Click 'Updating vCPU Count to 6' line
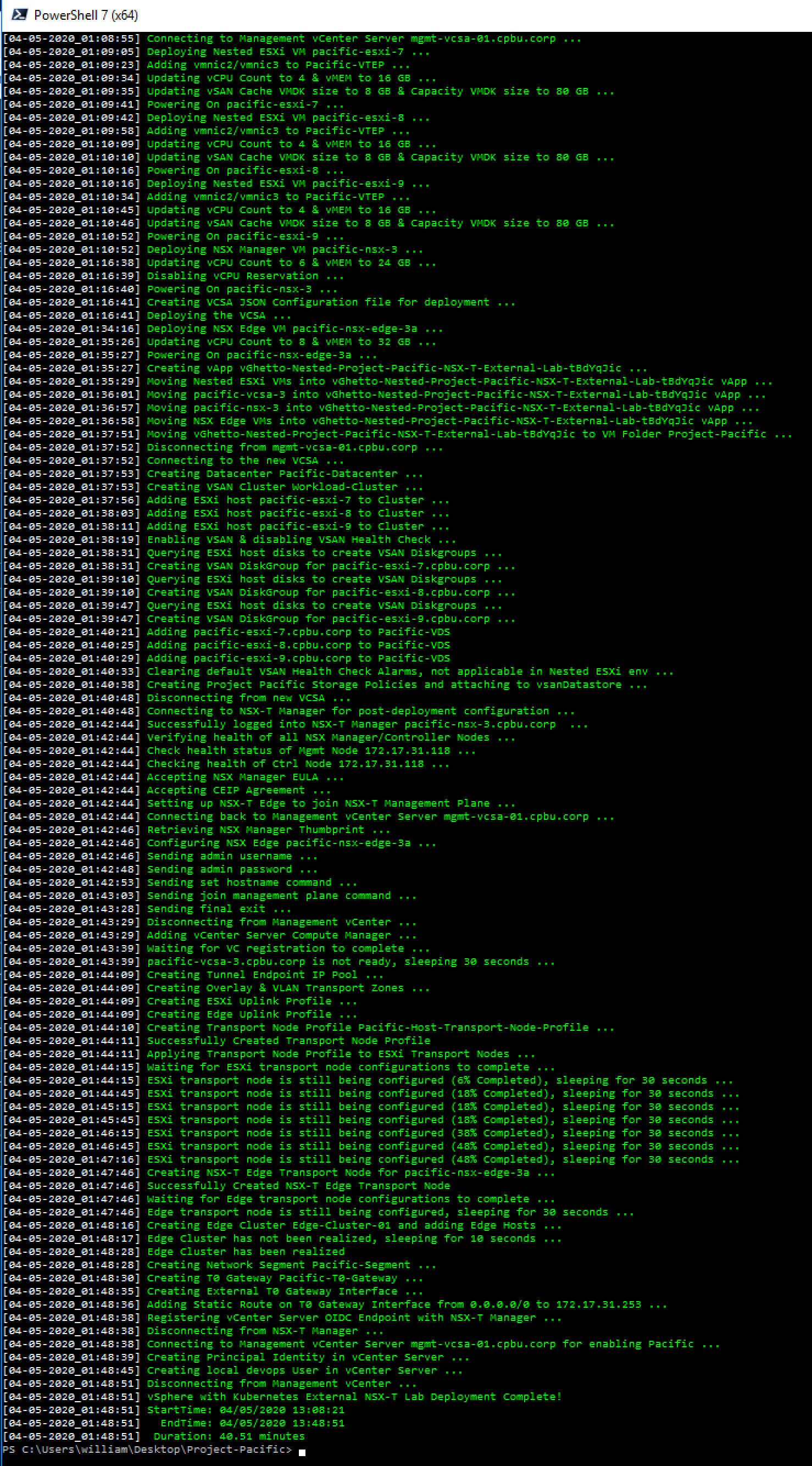 coord(220,263)
